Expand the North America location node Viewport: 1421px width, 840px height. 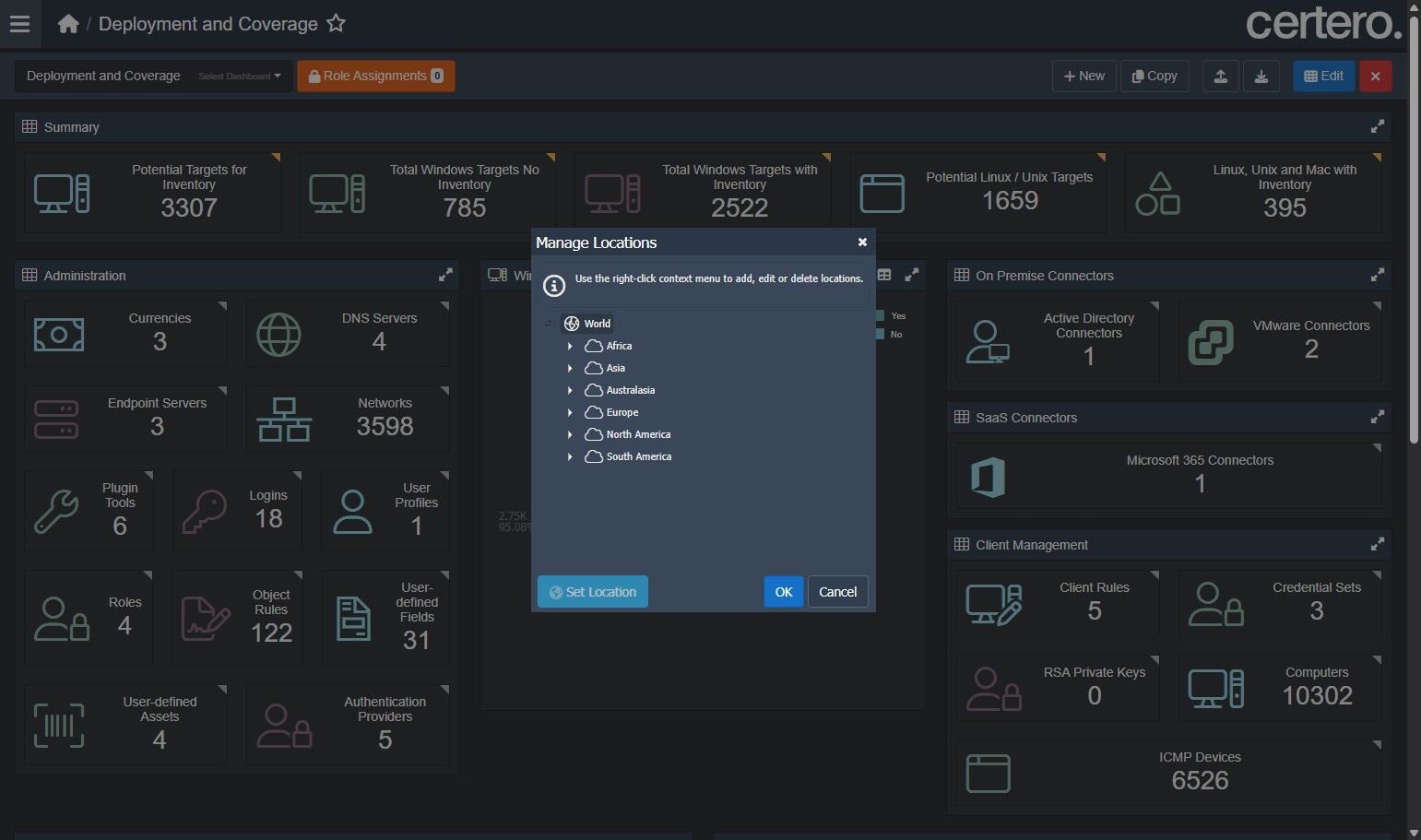570,434
